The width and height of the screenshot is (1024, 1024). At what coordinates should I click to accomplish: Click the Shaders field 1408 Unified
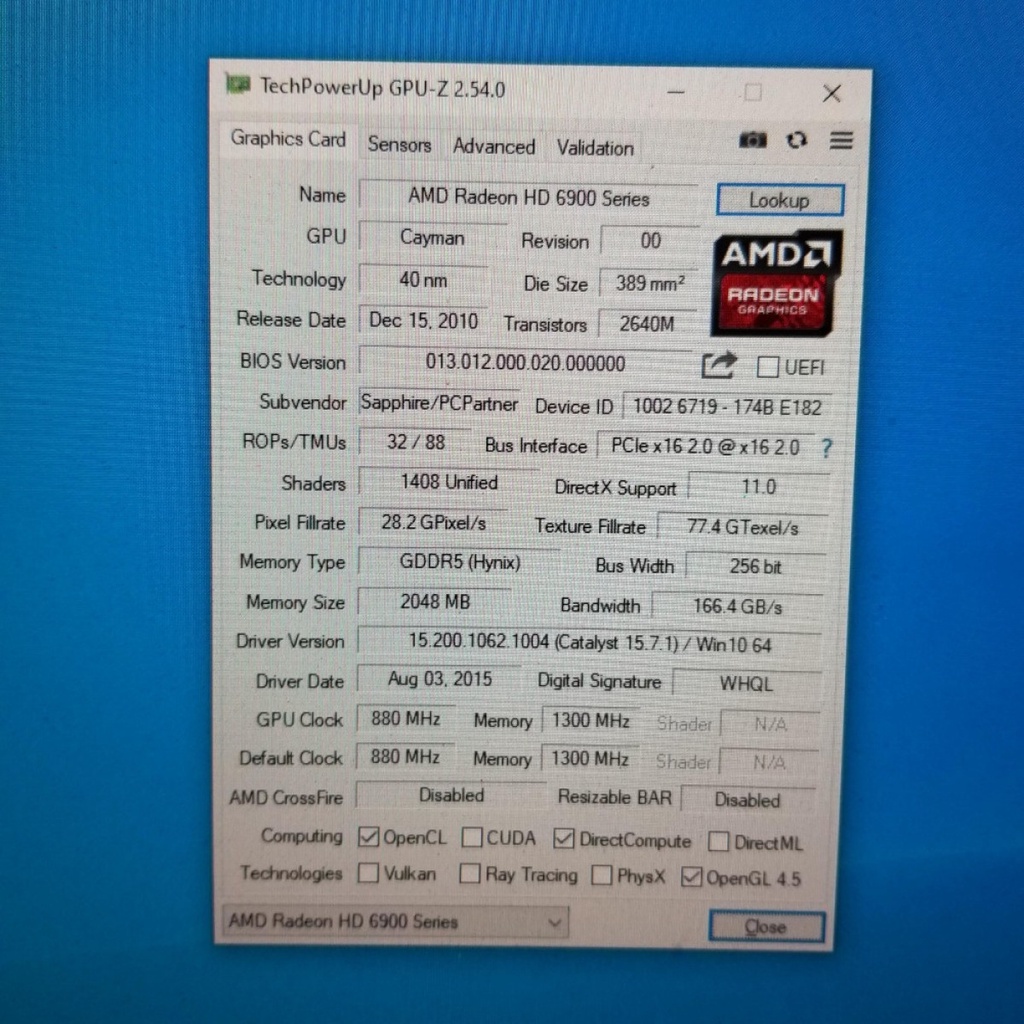click(449, 483)
